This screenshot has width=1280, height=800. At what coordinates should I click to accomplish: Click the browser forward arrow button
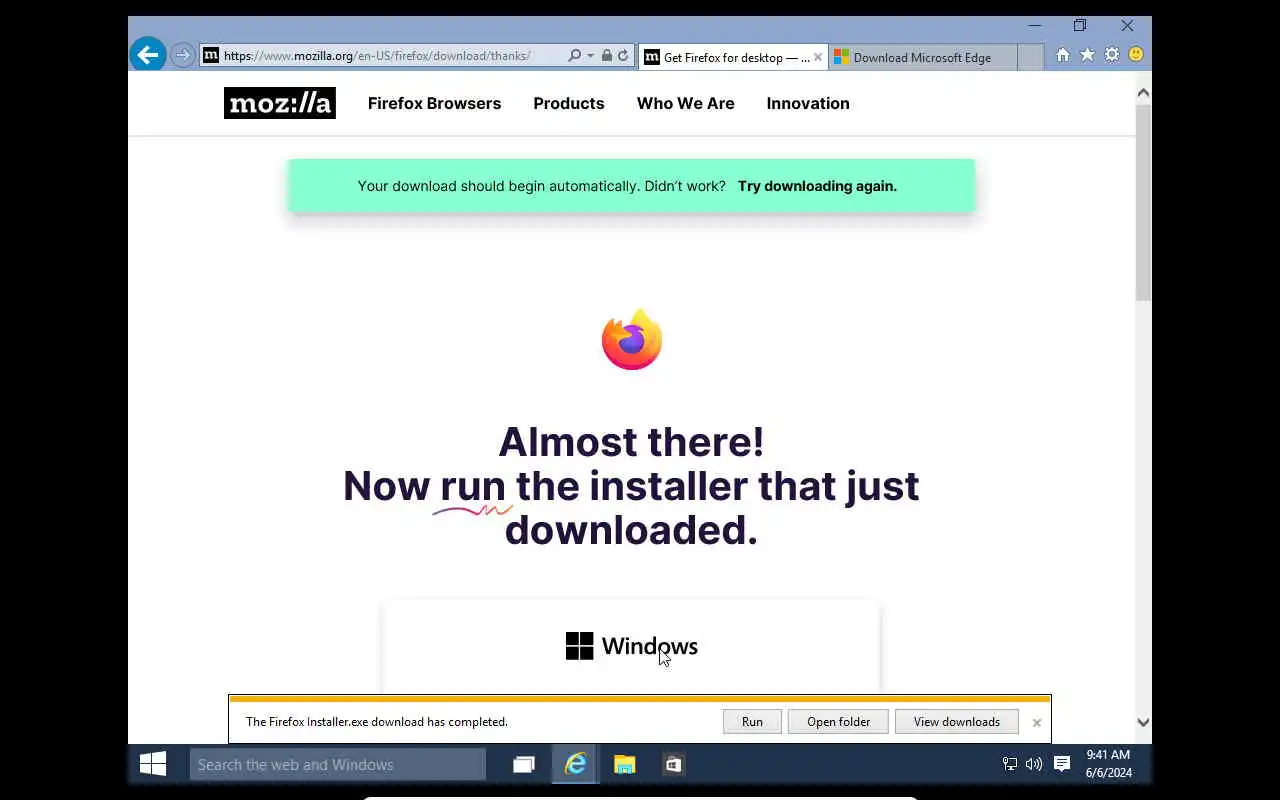coord(182,55)
